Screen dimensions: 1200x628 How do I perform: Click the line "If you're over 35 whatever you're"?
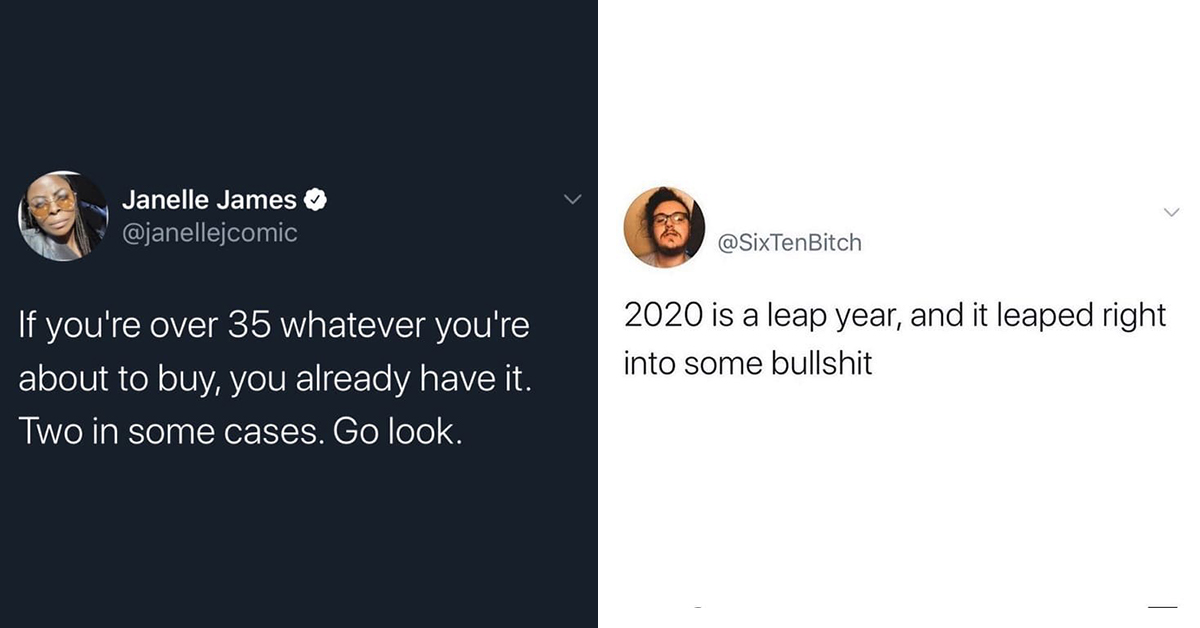[272, 328]
